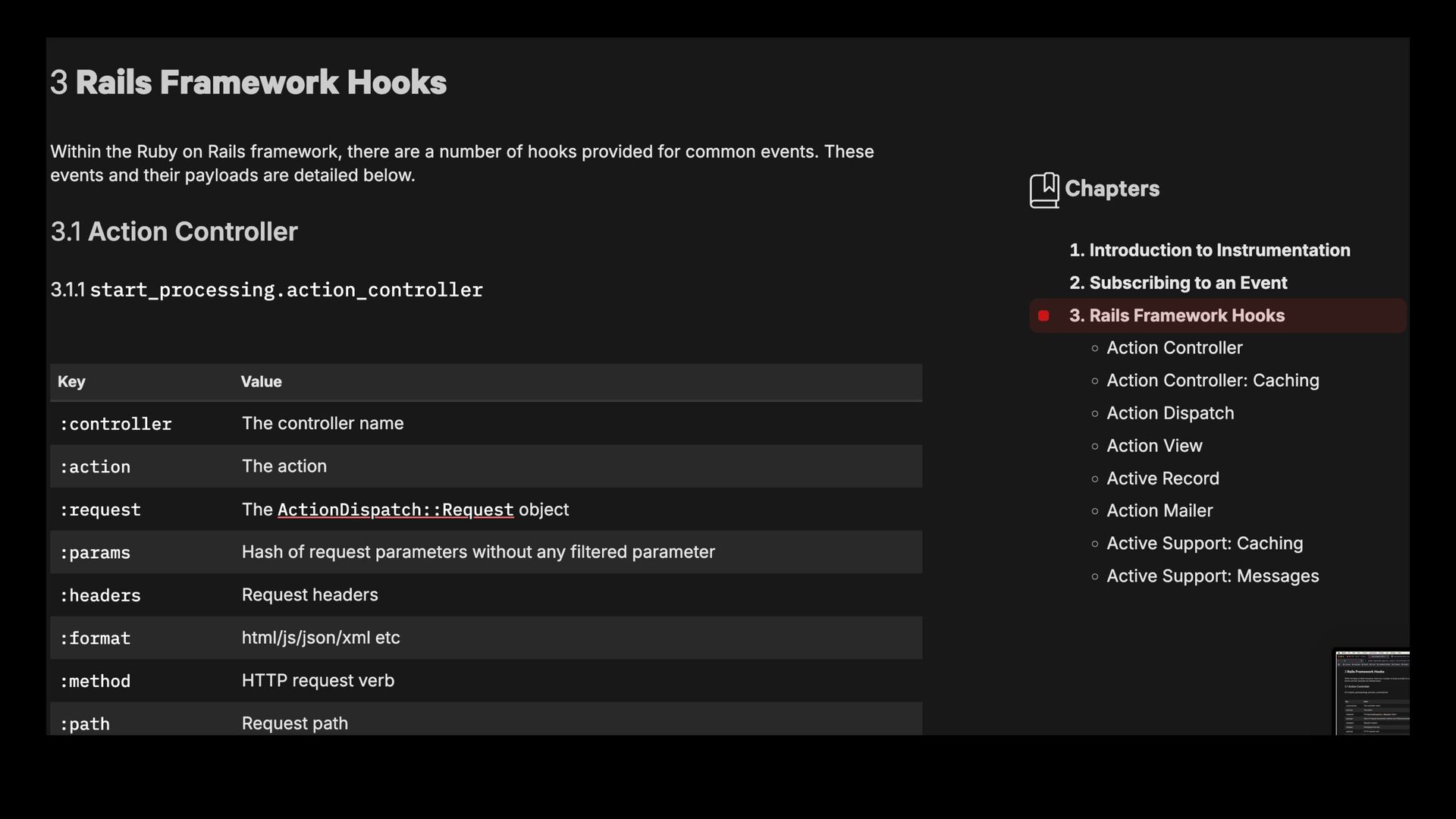Navigate to the Action View subsection
This screenshot has width=1456, height=819.
(1153, 446)
